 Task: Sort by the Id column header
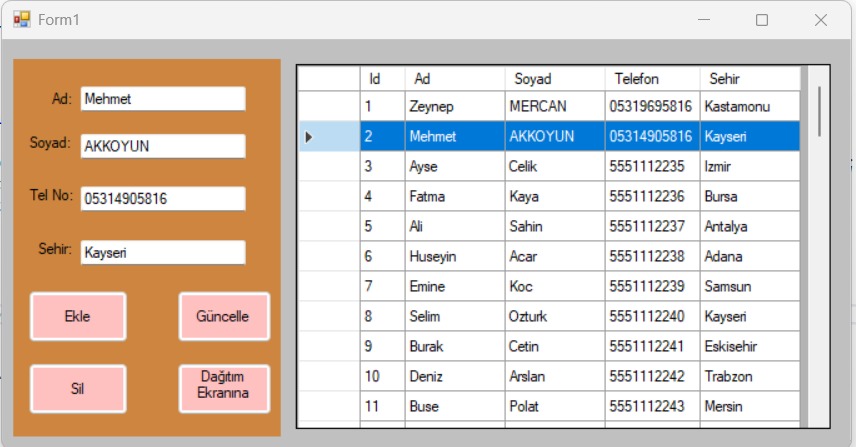tap(382, 79)
